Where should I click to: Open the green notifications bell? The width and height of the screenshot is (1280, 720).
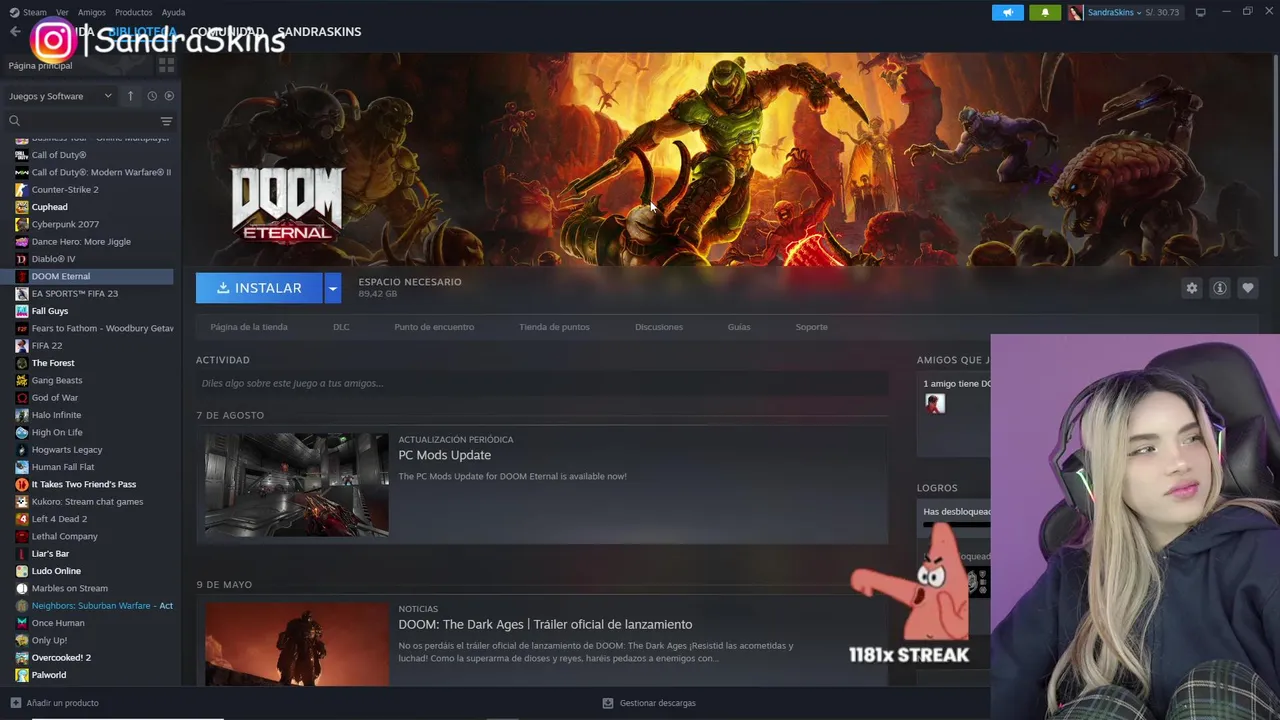[x=1045, y=12]
